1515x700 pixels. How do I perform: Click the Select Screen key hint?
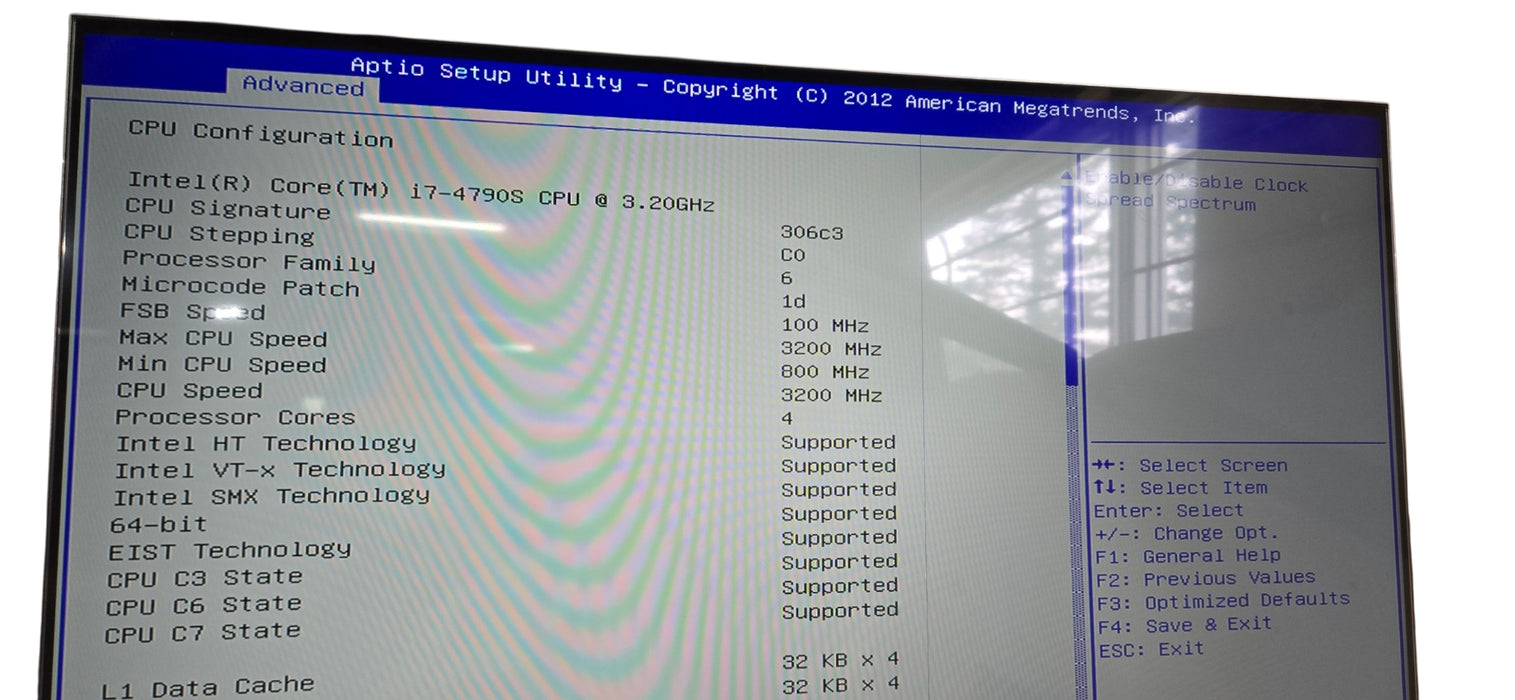(1190, 465)
